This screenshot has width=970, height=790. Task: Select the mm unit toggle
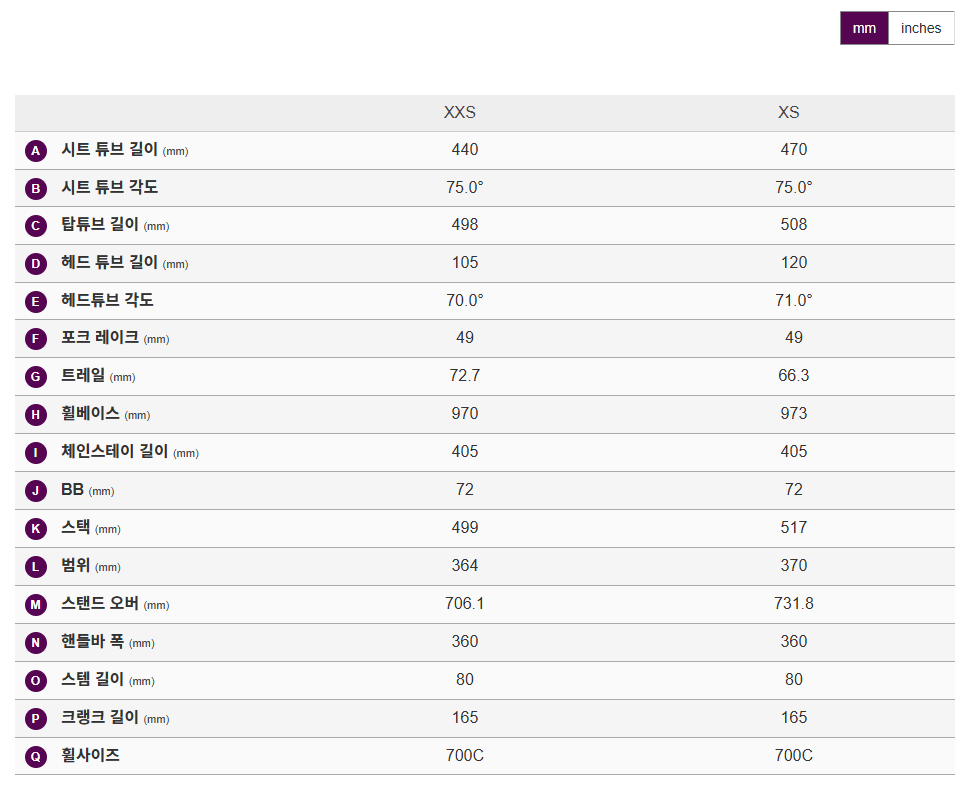point(864,28)
